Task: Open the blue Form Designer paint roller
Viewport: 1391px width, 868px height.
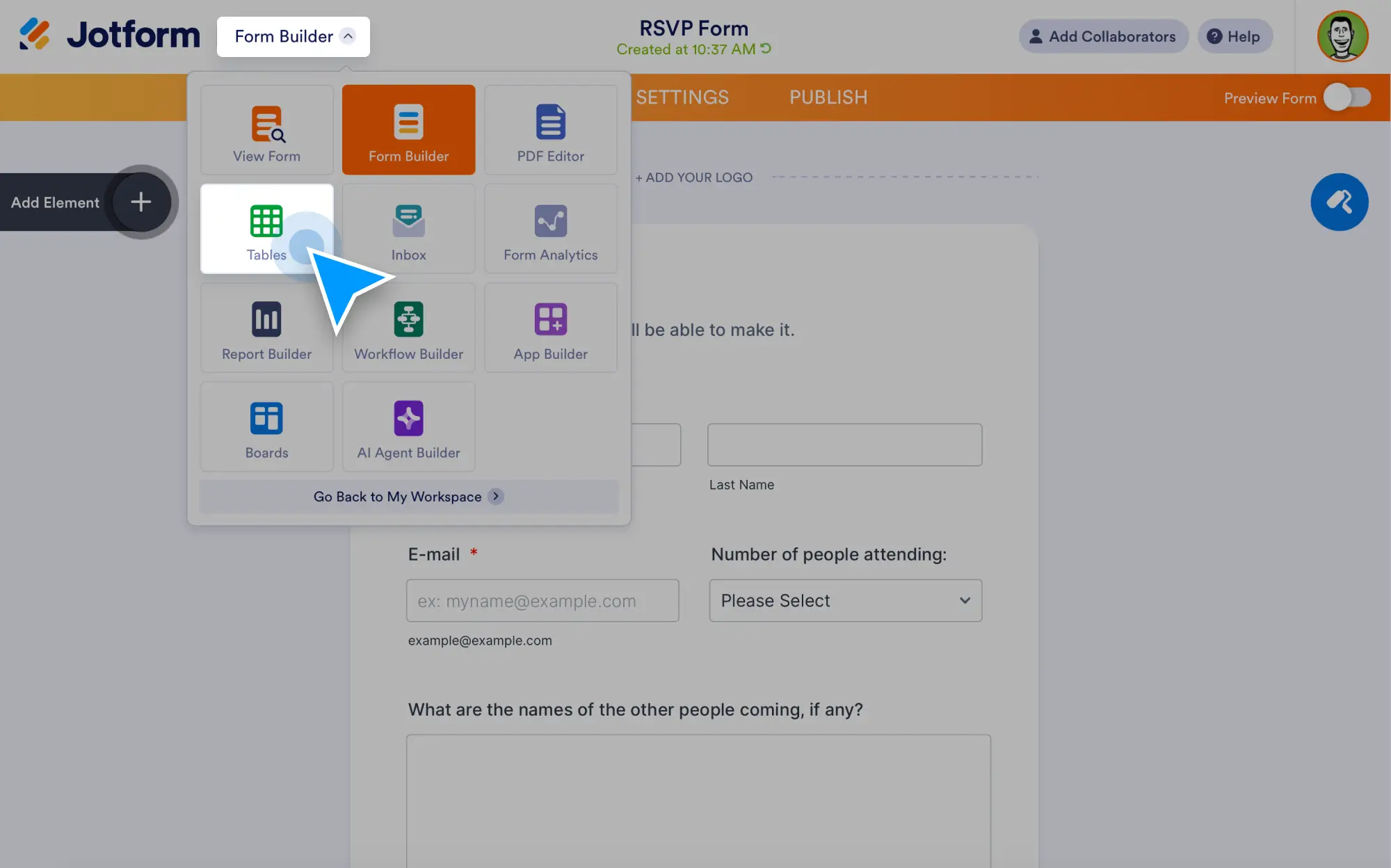Action: (1339, 202)
